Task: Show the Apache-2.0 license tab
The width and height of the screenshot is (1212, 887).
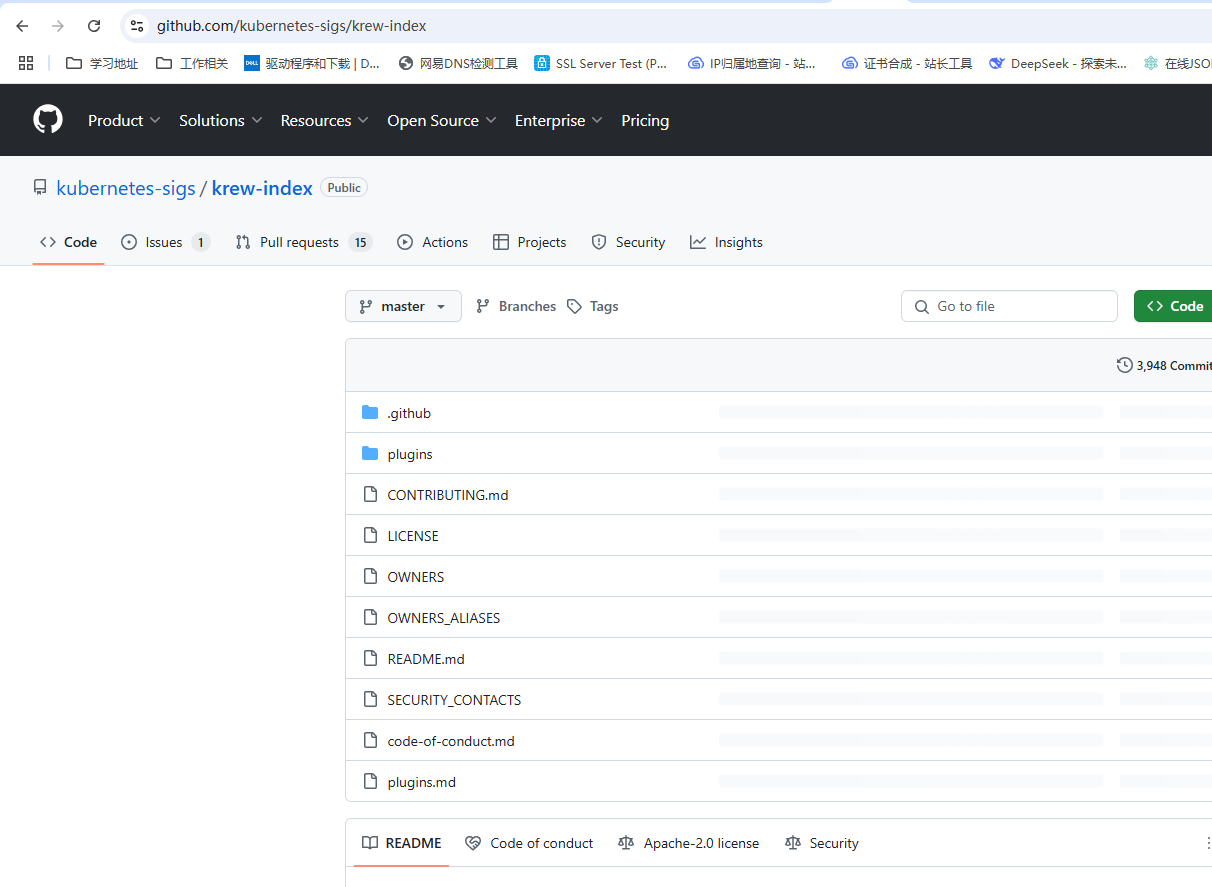Action: coord(688,843)
